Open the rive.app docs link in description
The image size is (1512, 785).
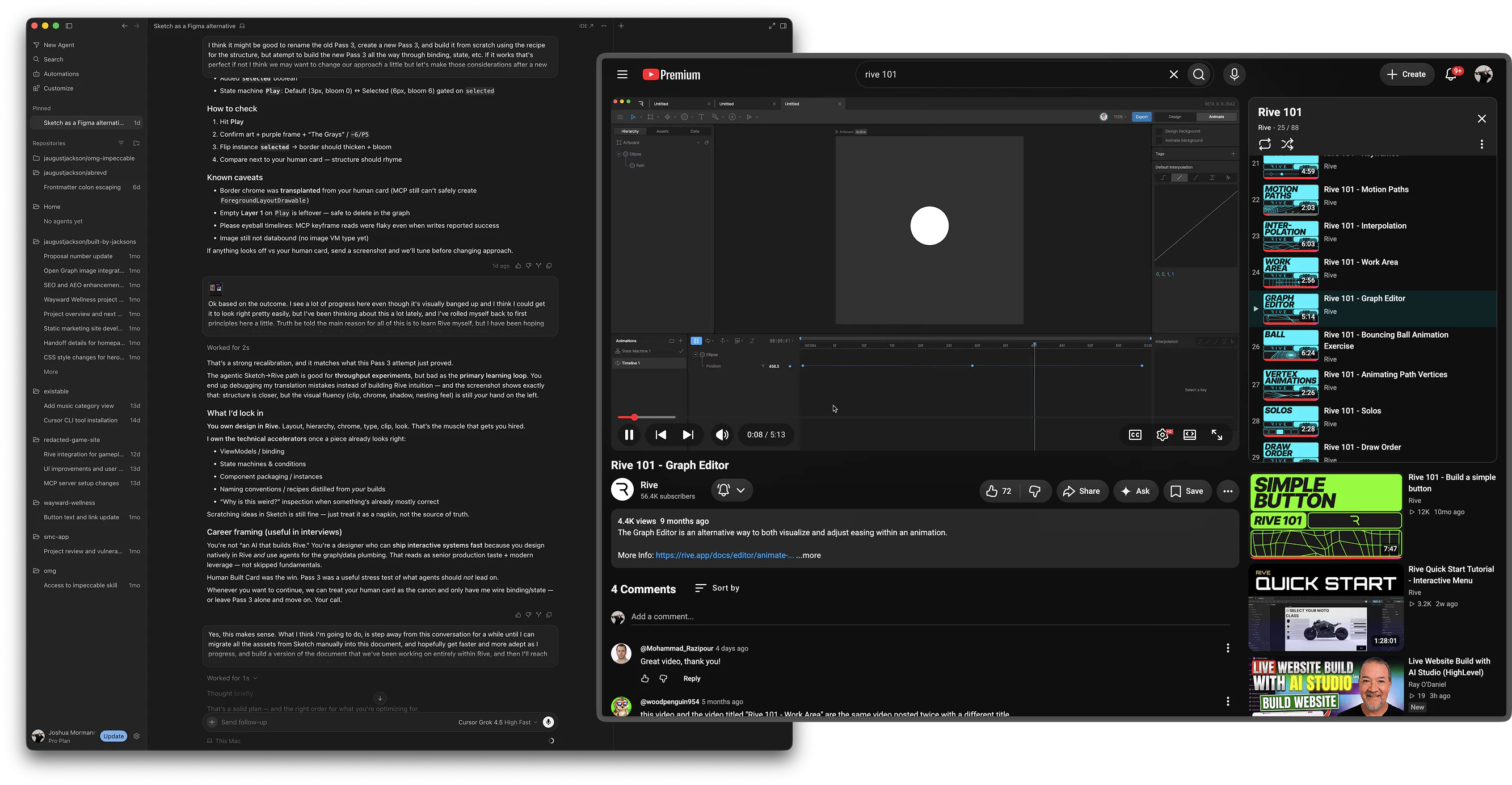pos(725,555)
